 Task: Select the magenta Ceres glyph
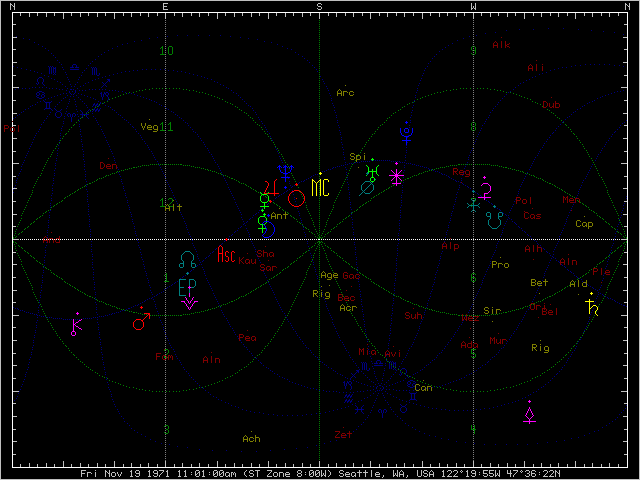(487, 189)
